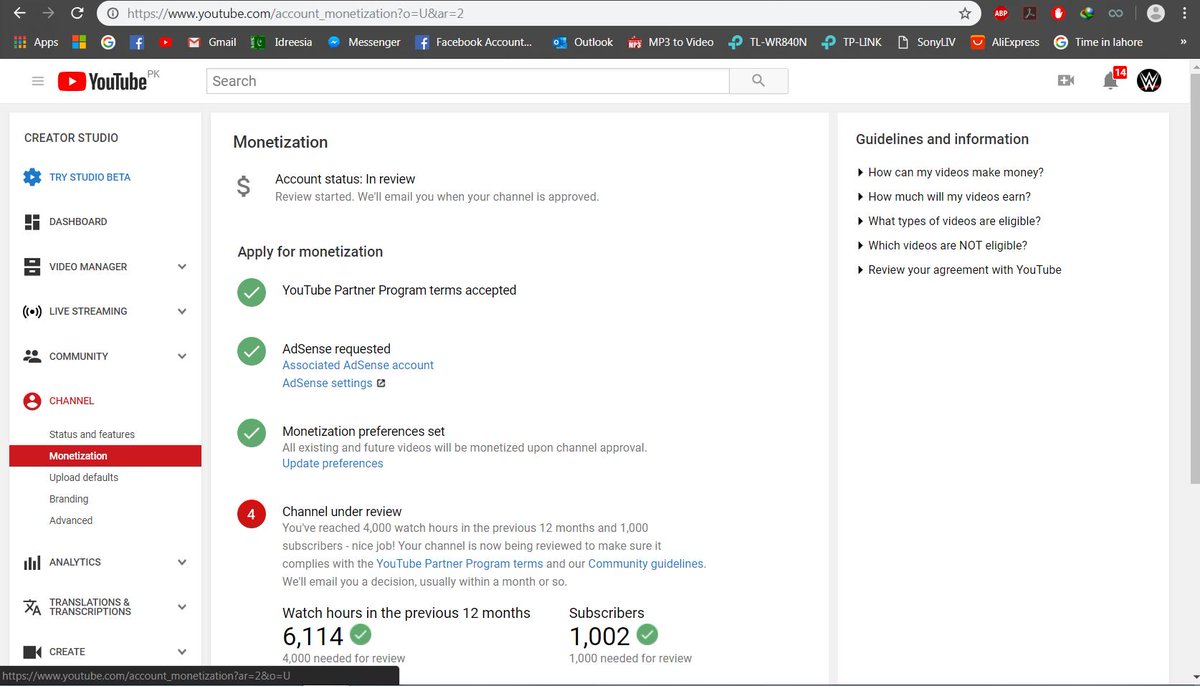
Task: Click Associated AdSense account link
Action: 358,366
